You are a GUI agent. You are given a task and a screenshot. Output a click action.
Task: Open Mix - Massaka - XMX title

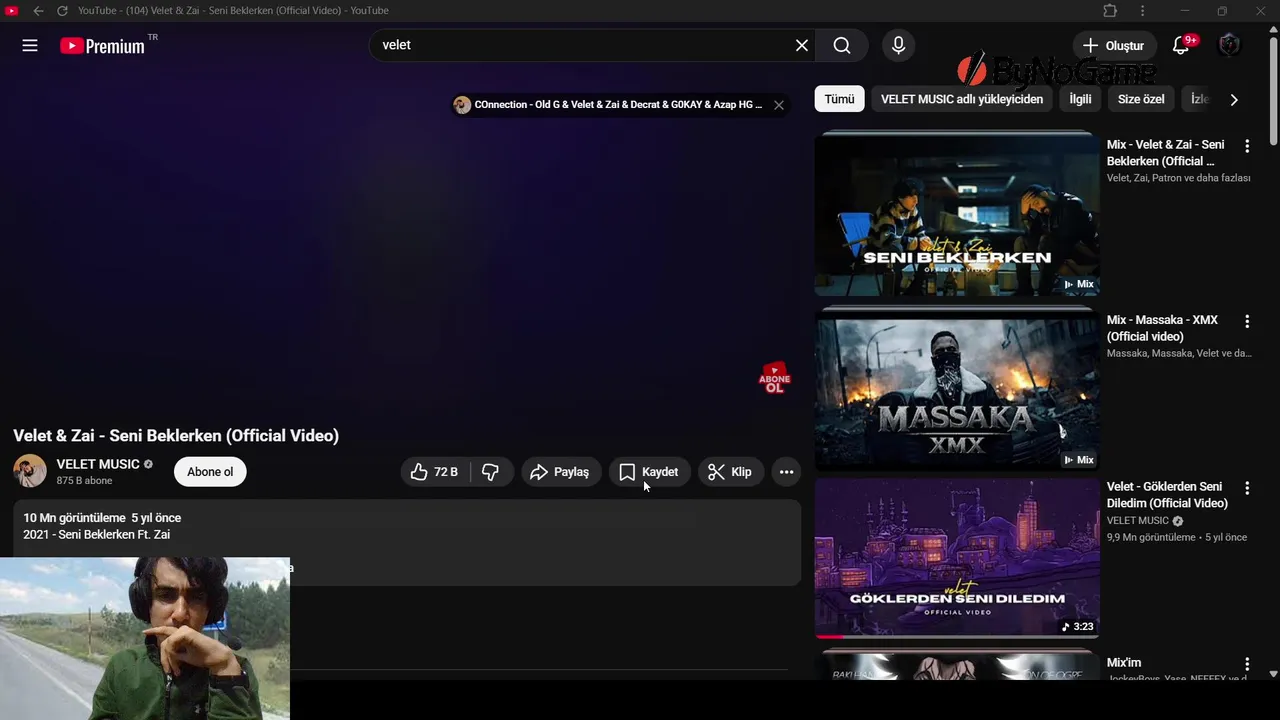click(1162, 328)
